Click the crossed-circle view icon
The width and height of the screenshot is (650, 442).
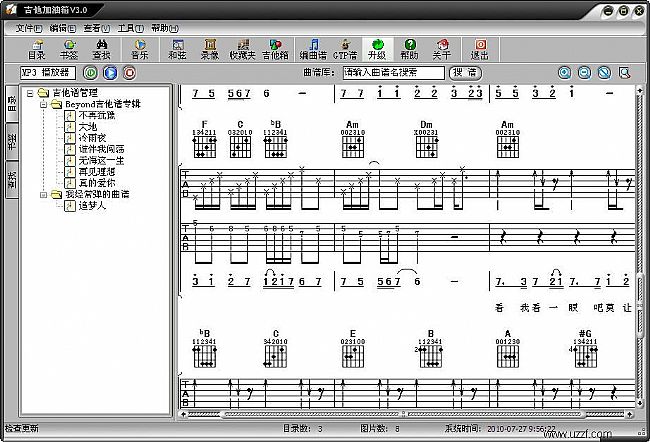click(x=604, y=73)
